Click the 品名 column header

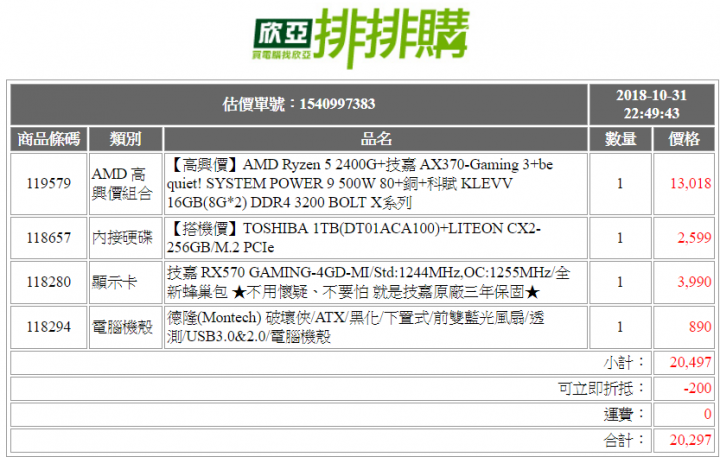376,139
